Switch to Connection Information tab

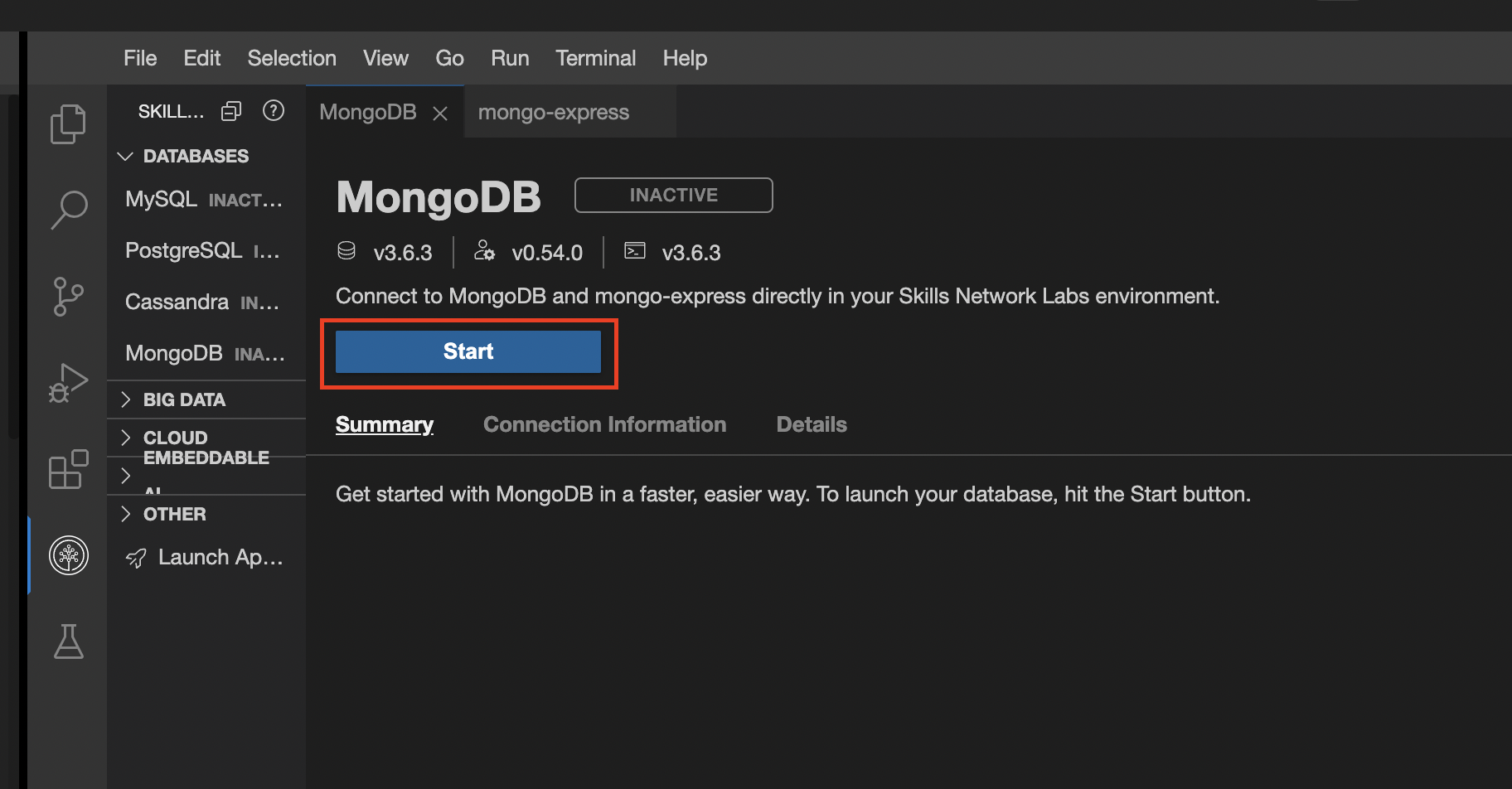(x=605, y=424)
